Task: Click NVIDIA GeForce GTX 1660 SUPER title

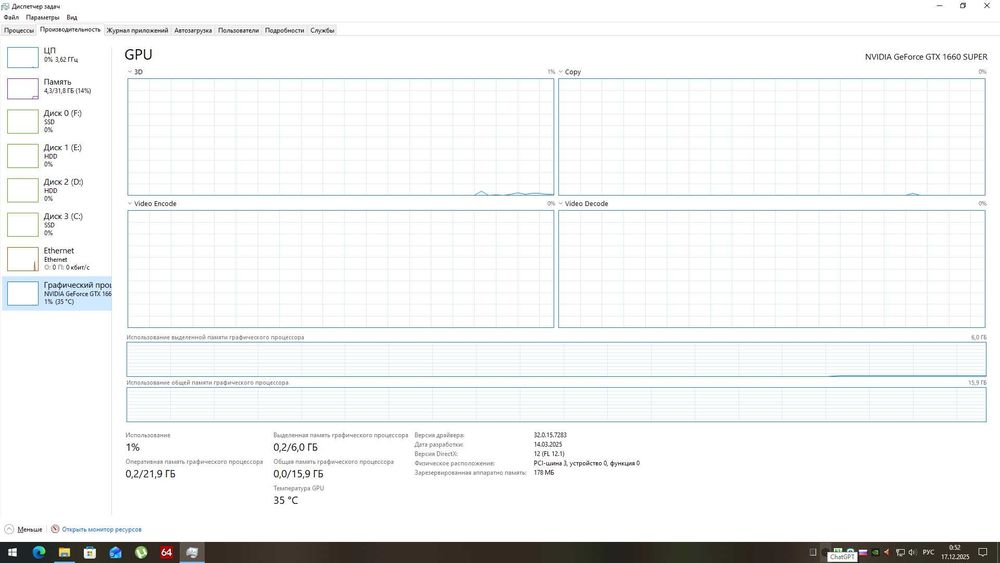Action: click(926, 57)
